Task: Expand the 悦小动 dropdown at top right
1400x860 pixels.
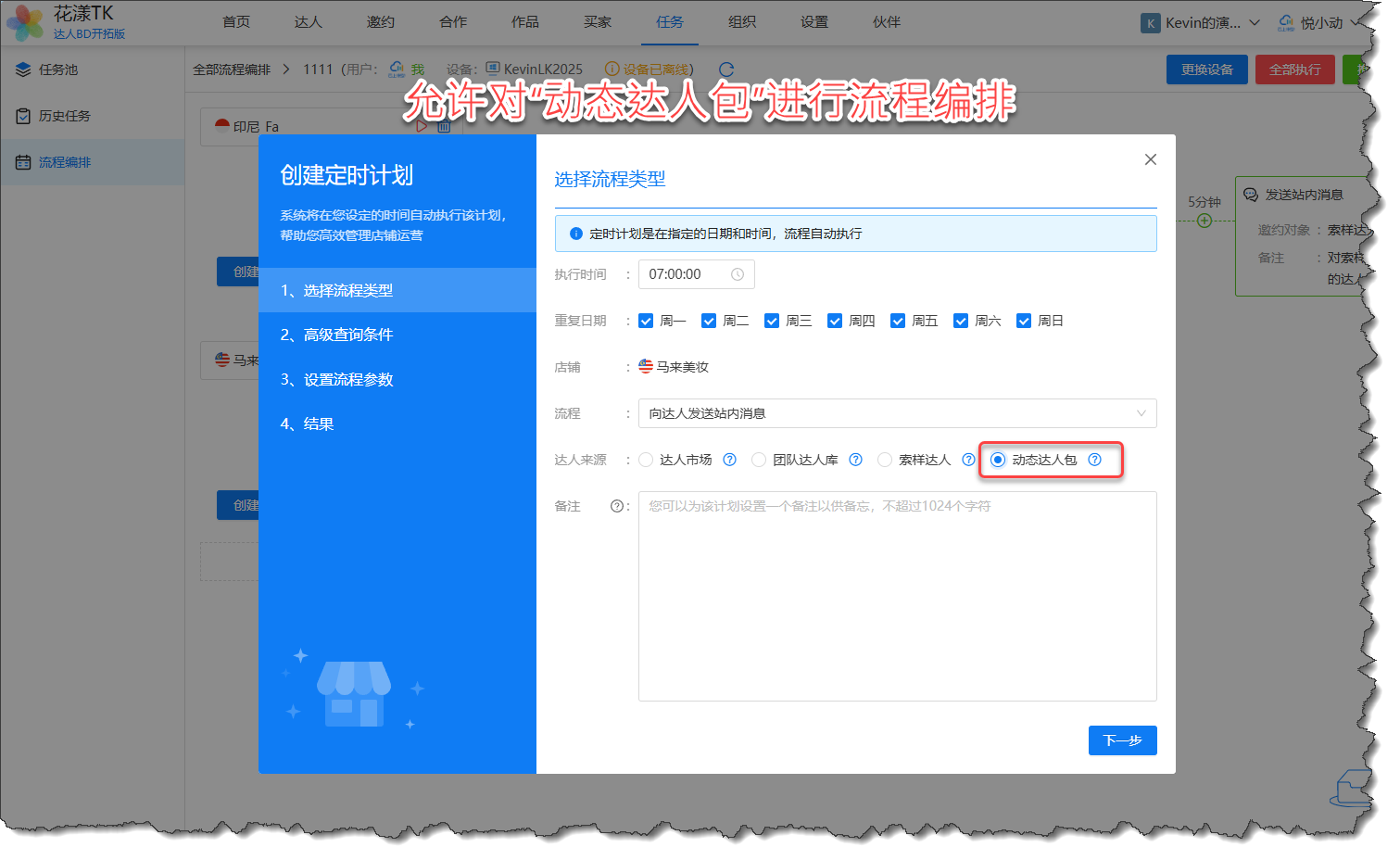Action: coord(1357,23)
